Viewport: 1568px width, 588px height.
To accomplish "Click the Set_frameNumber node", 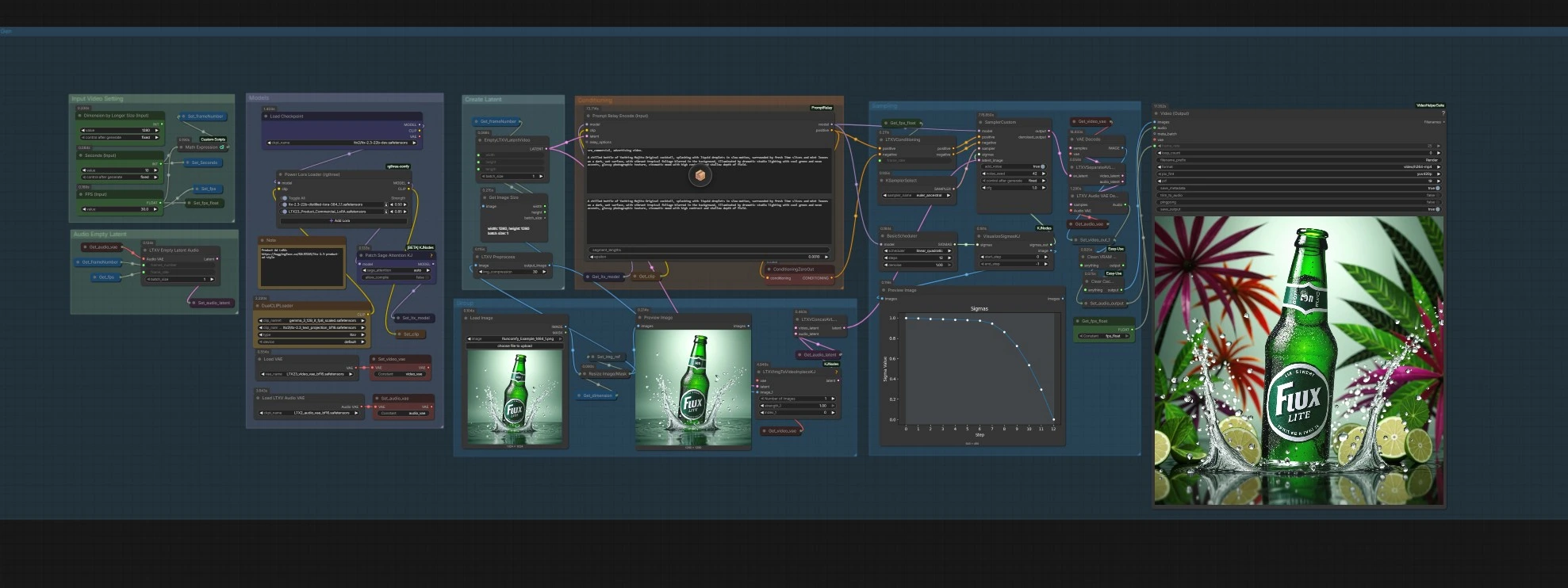I will (202, 116).
